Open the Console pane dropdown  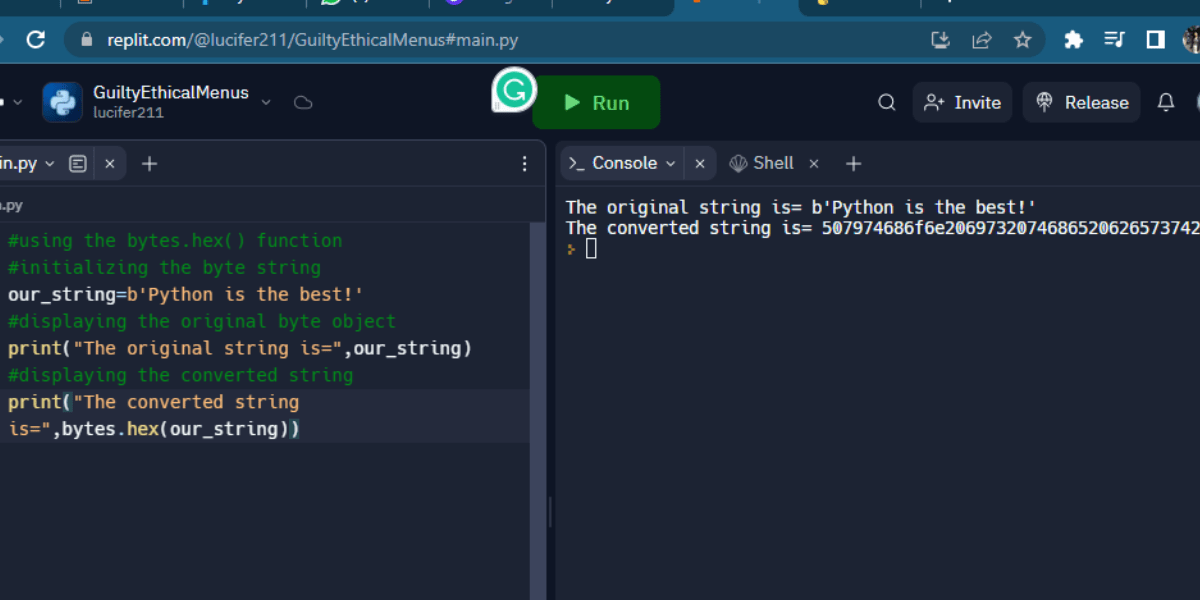[x=670, y=163]
